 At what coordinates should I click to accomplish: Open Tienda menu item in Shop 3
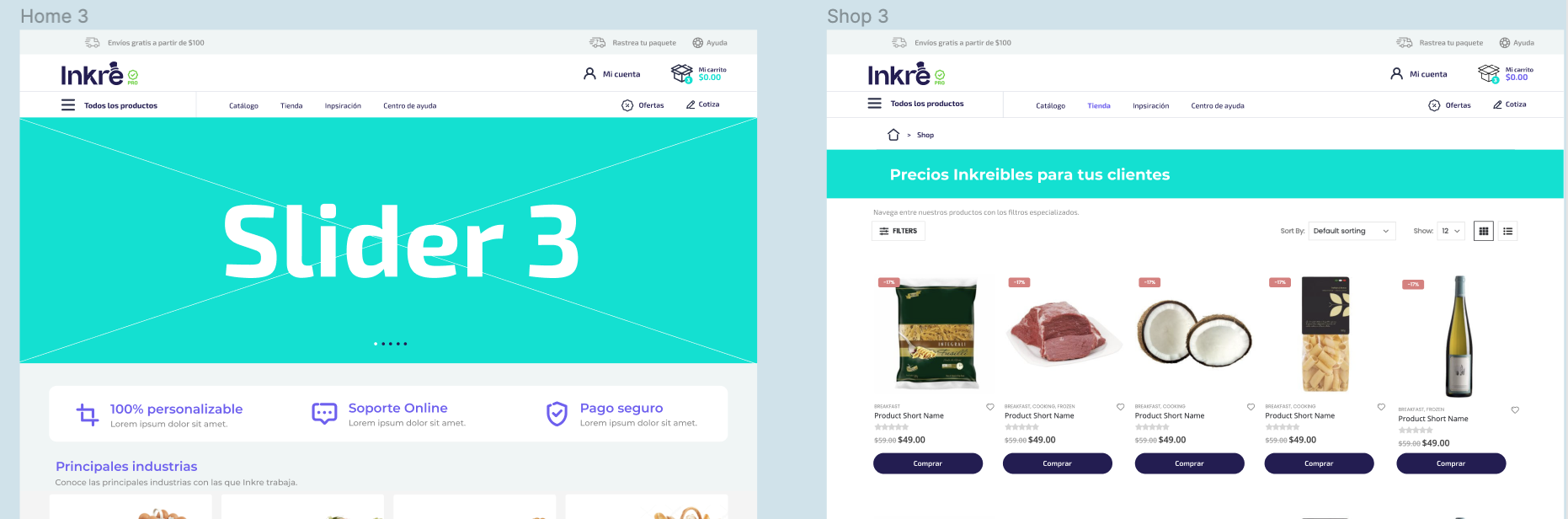pyautogui.click(x=1099, y=106)
